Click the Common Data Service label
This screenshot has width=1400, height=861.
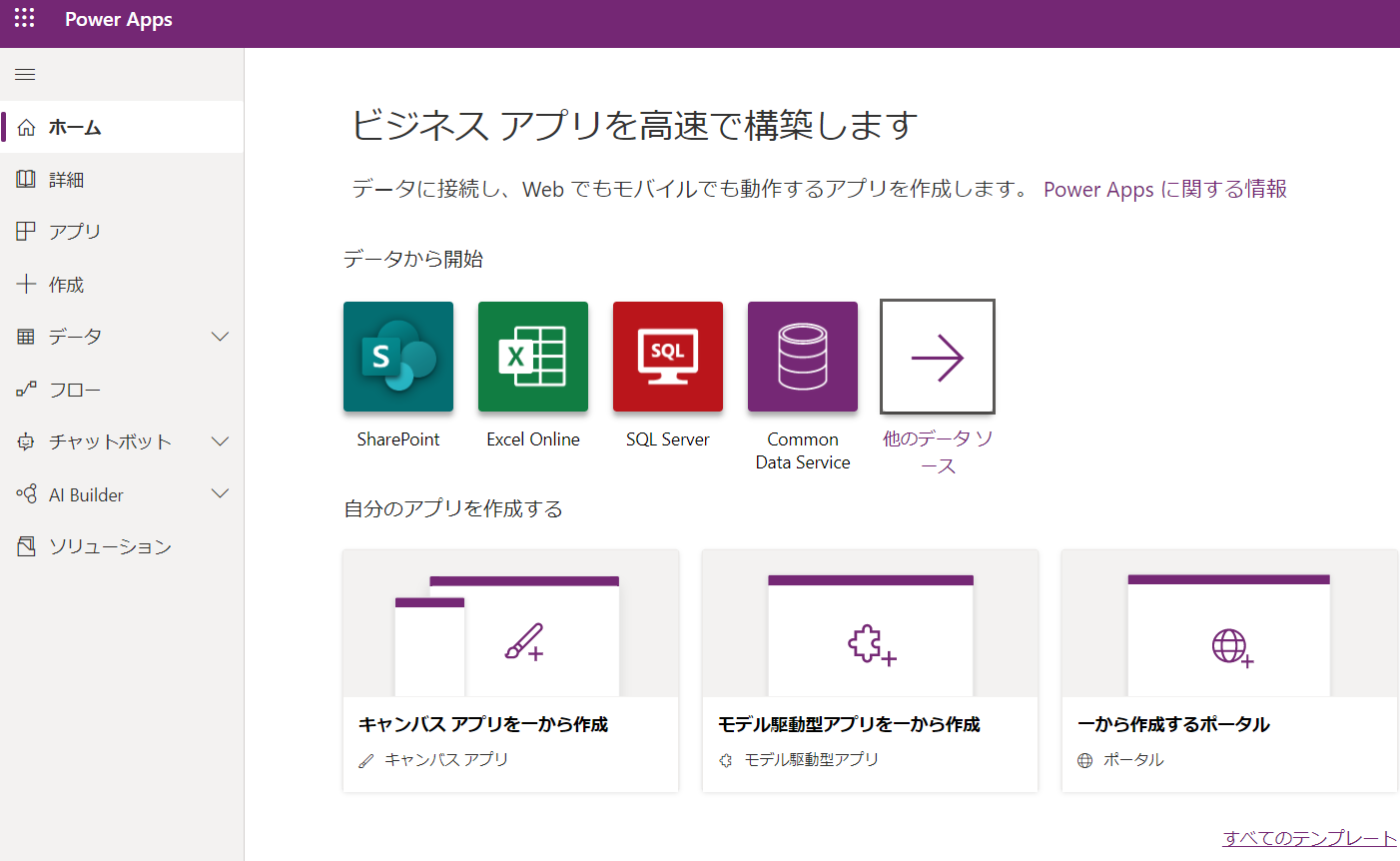(x=803, y=450)
